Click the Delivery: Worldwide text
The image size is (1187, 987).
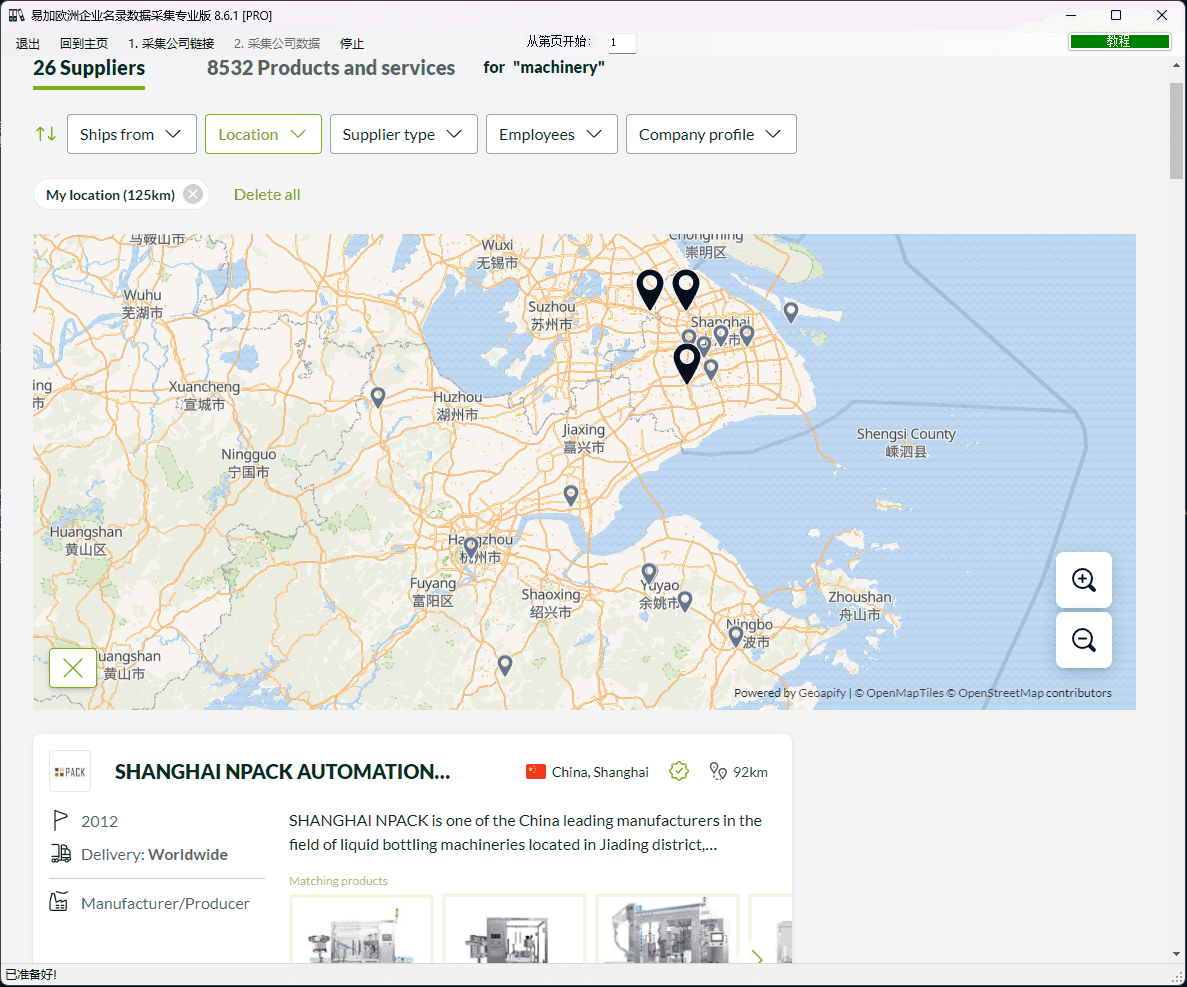[x=154, y=855]
